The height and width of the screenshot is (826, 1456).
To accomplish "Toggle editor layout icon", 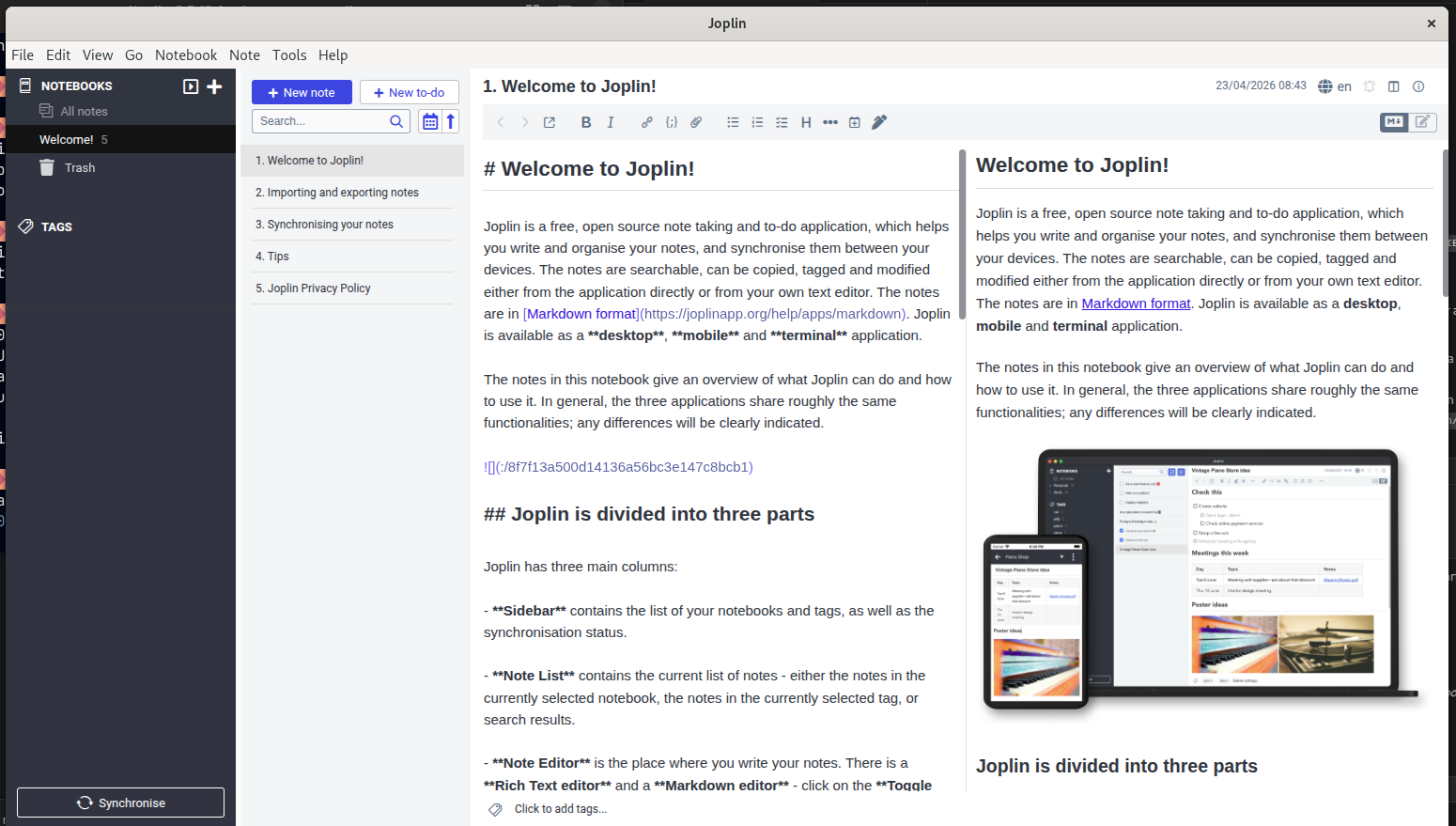I will coord(1394,86).
